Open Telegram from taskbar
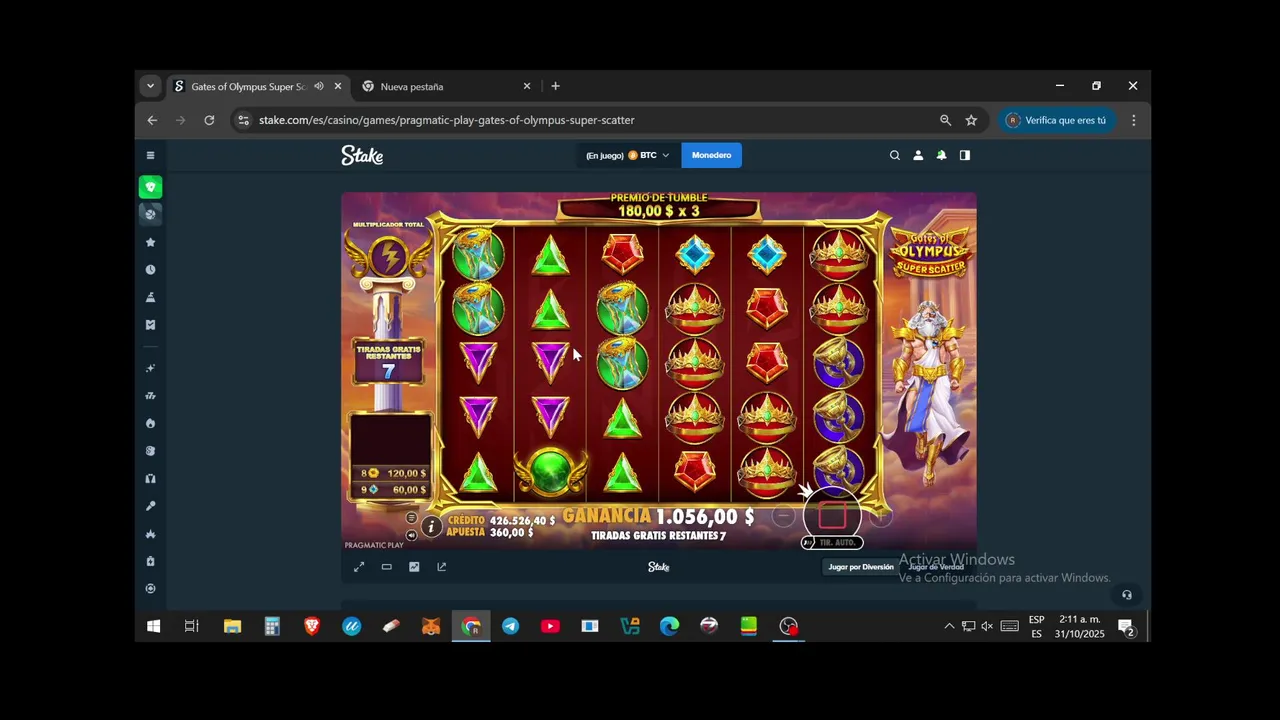1280x720 pixels. 510,626
